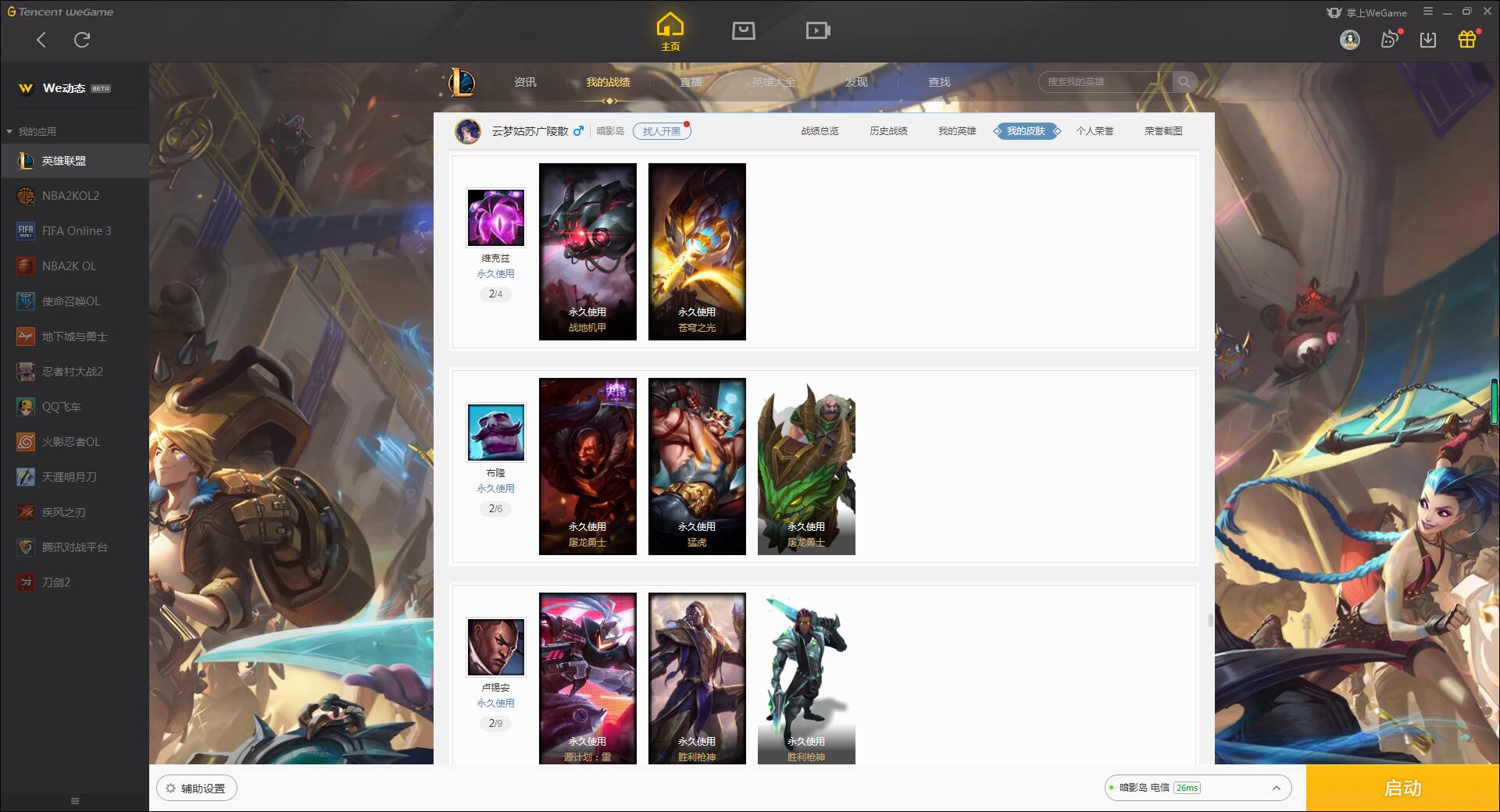Screen dimensions: 1500x812
Task: Switch to 战绩总览 sub-tab
Action: pos(820,131)
